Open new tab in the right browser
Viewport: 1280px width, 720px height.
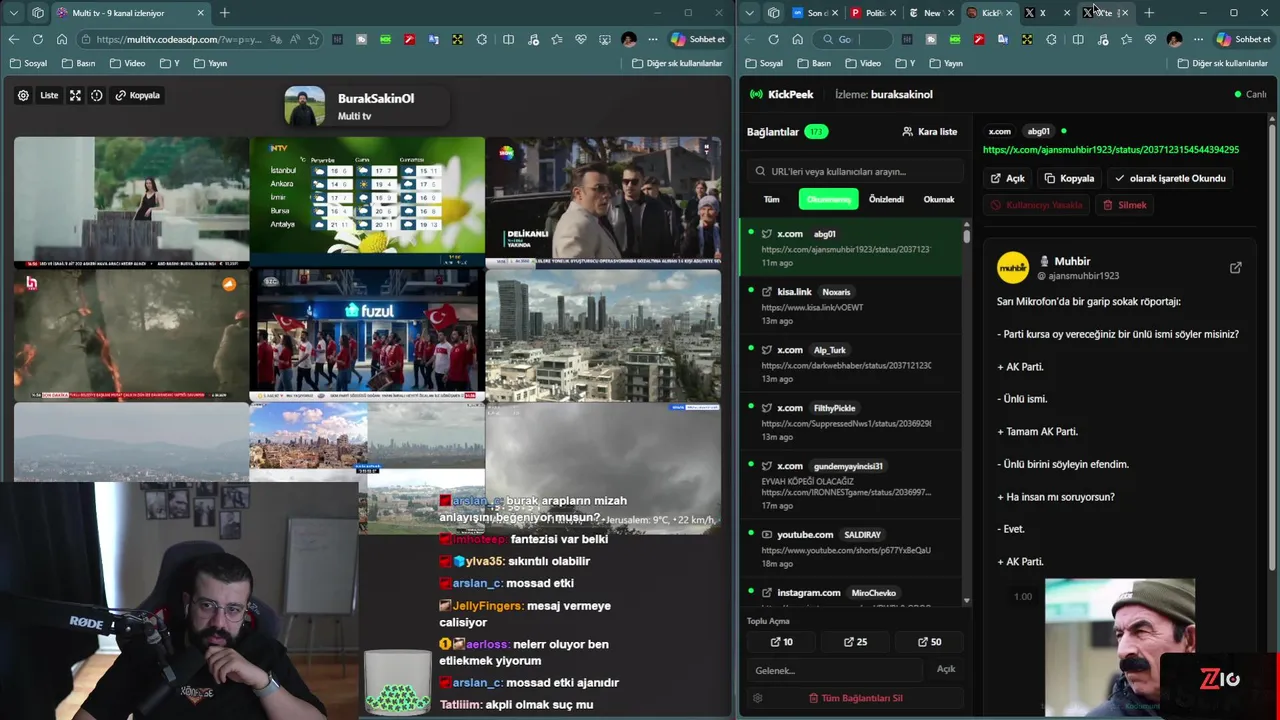pos(1149,13)
